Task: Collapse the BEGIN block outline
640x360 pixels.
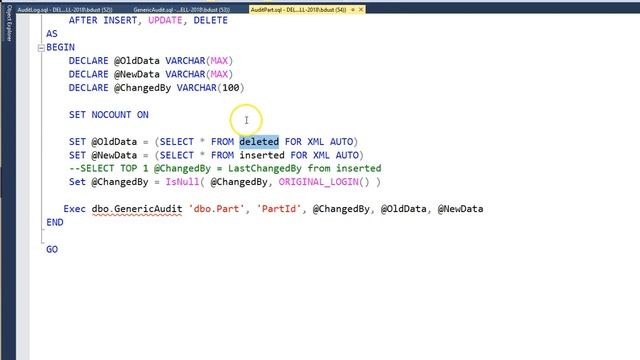Action: [41, 48]
